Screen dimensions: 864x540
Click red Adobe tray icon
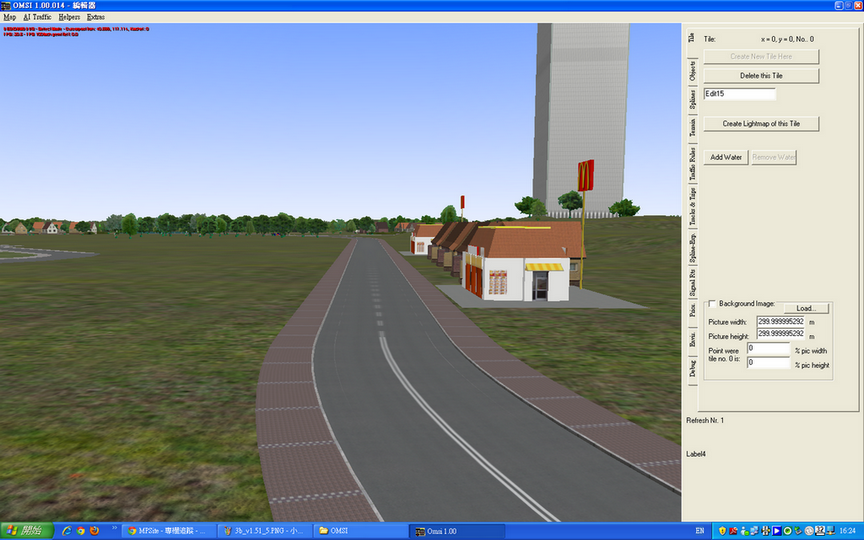click(733, 531)
